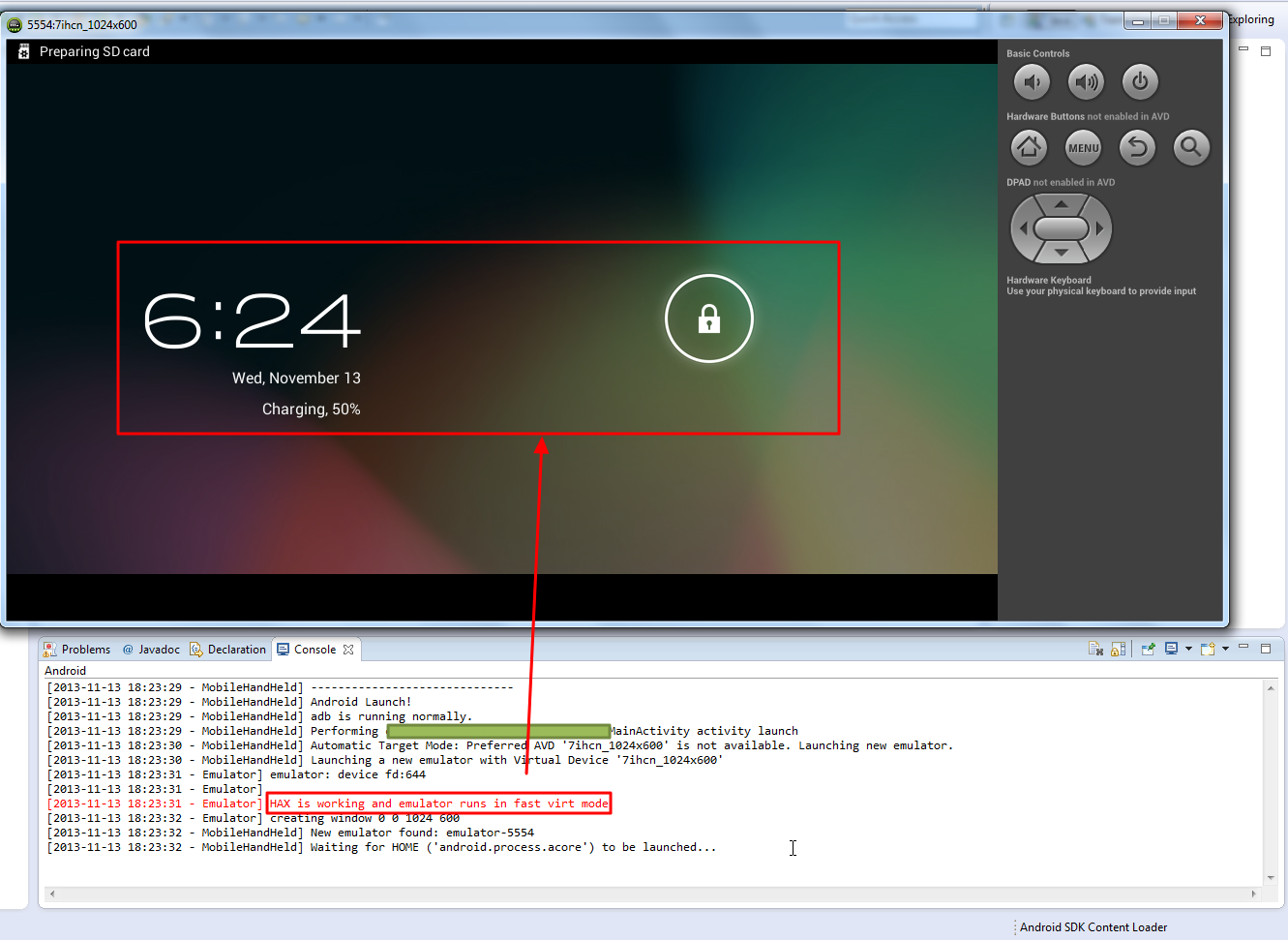Expand the Display Selected Console dropdown arrow
Screen dimensions: 1288x940
click(x=1188, y=649)
